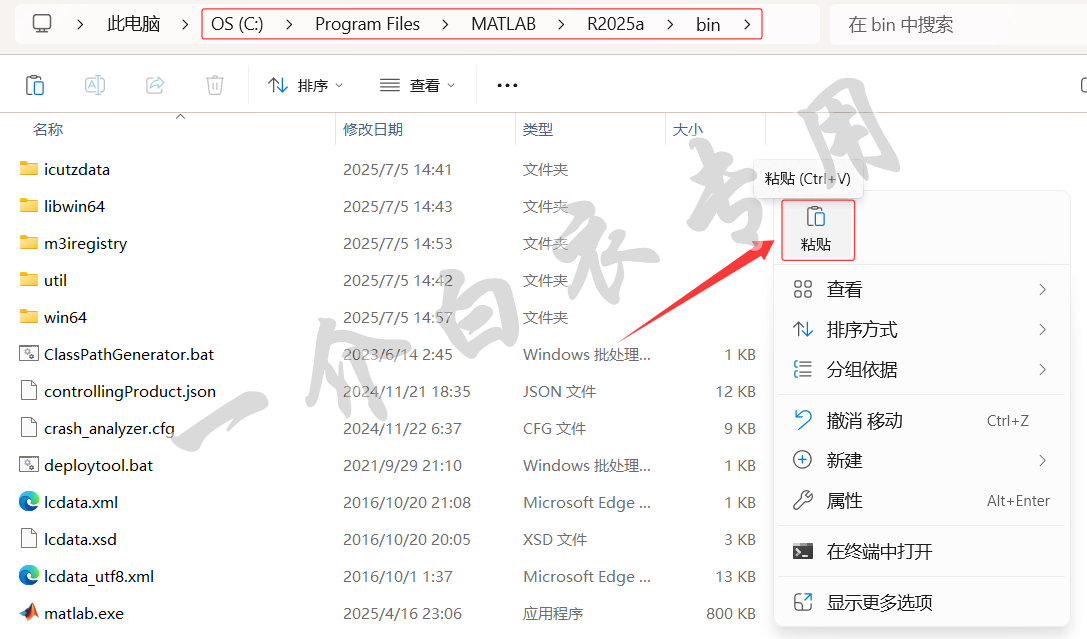Click the 粘贴 paste button in context menu
This screenshot has width=1087, height=639.
click(x=817, y=230)
